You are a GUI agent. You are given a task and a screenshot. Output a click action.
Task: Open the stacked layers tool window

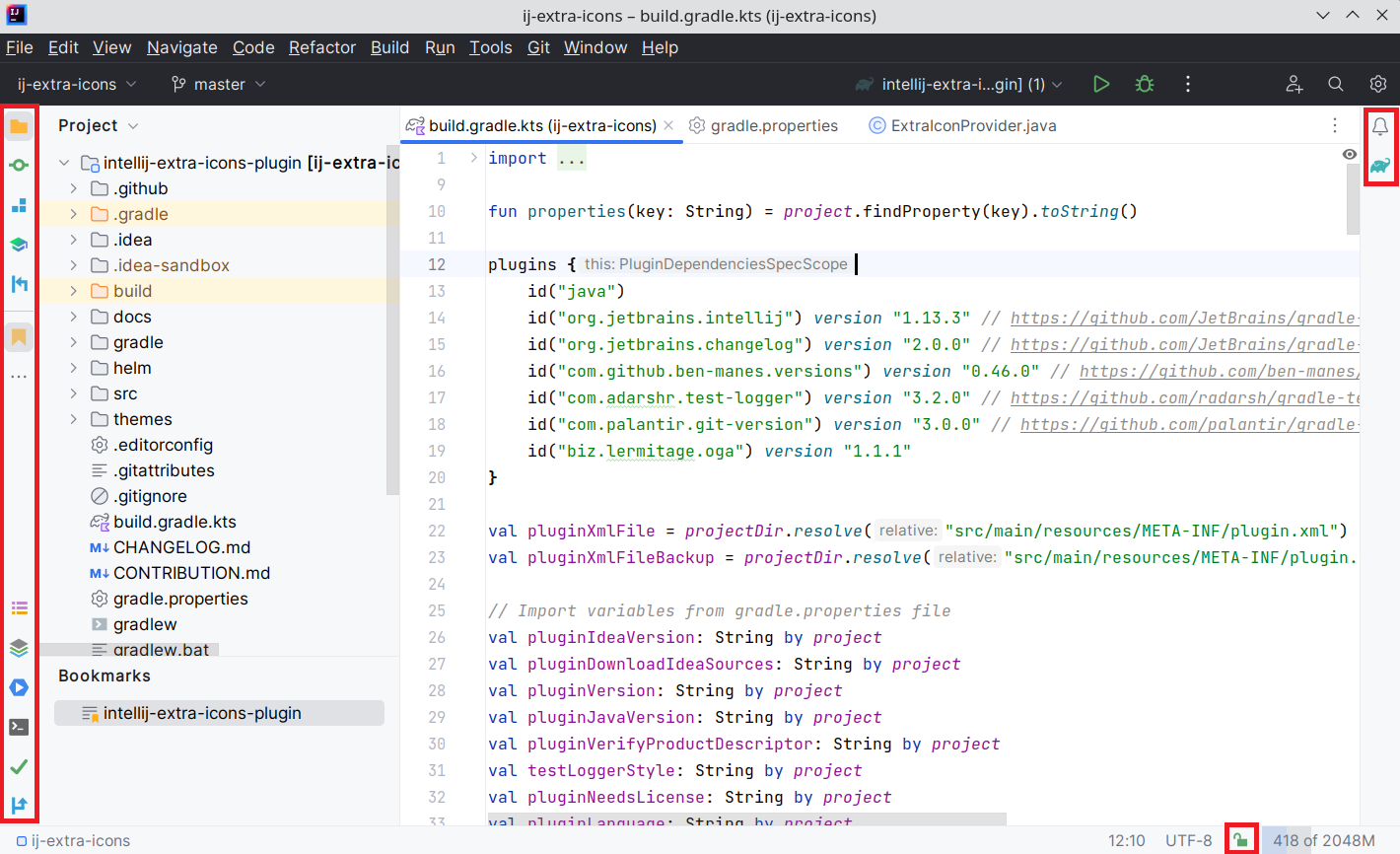click(x=19, y=648)
